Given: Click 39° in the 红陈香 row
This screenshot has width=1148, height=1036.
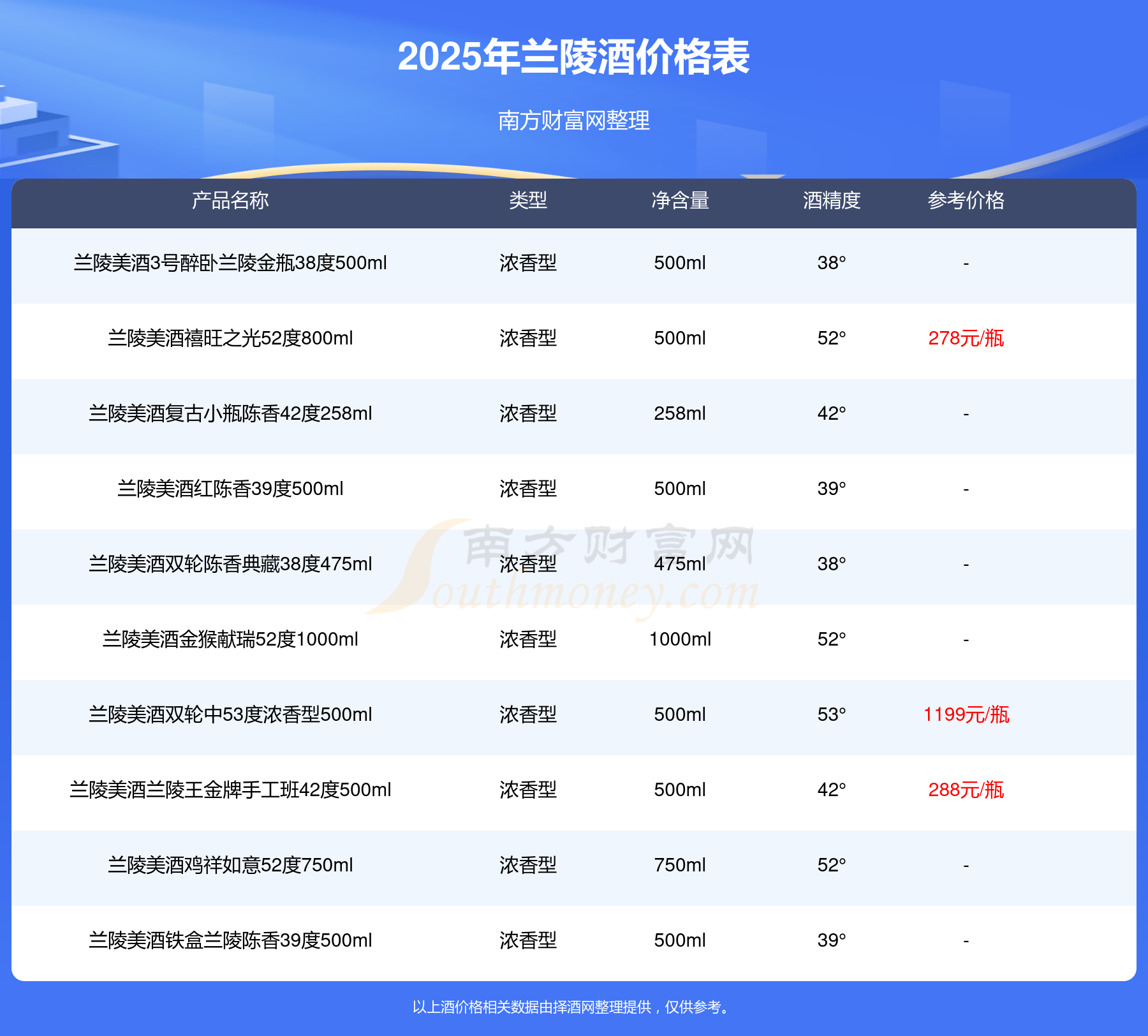Looking at the screenshot, I should pyautogui.click(x=832, y=489).
